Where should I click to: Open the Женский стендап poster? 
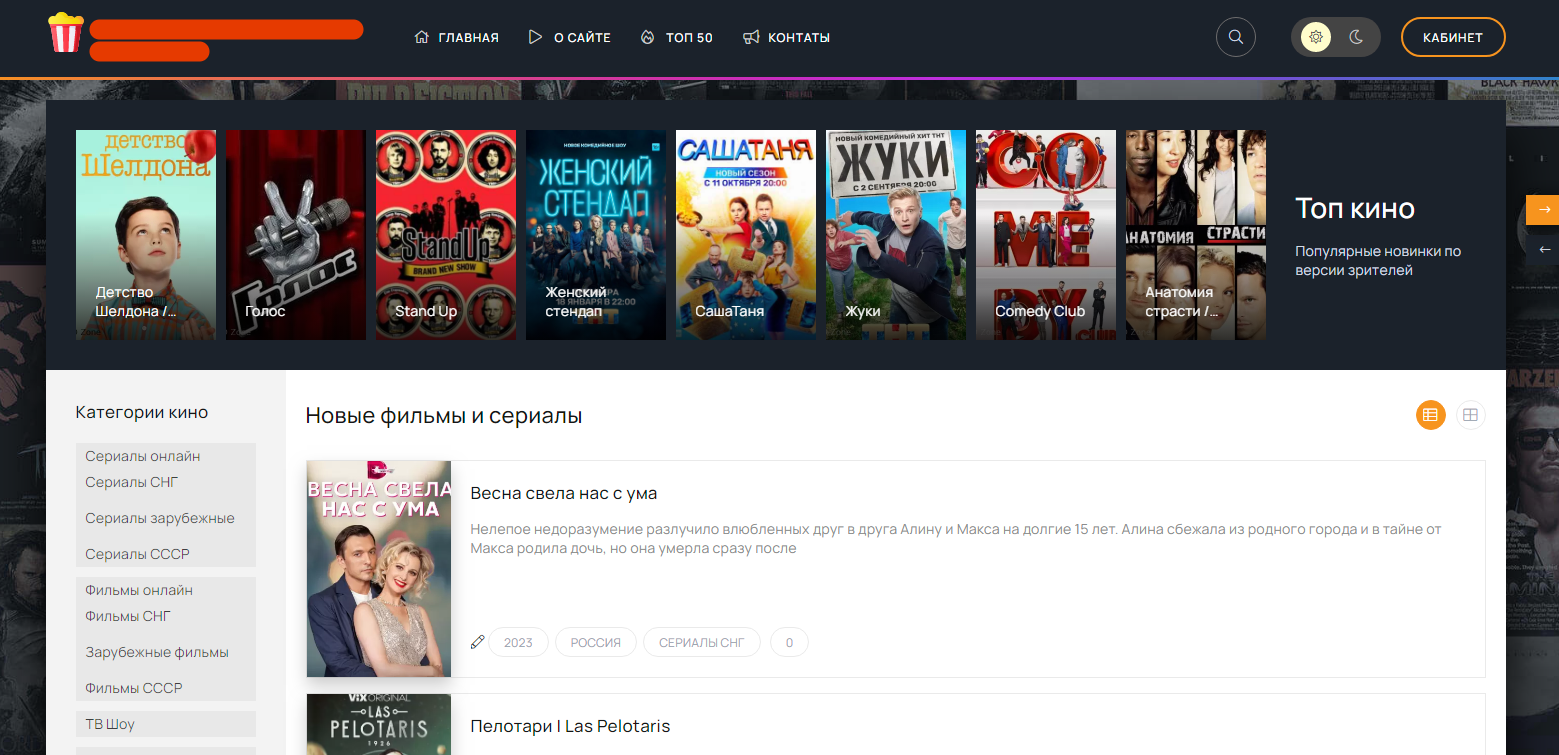(x=596, y=235)
